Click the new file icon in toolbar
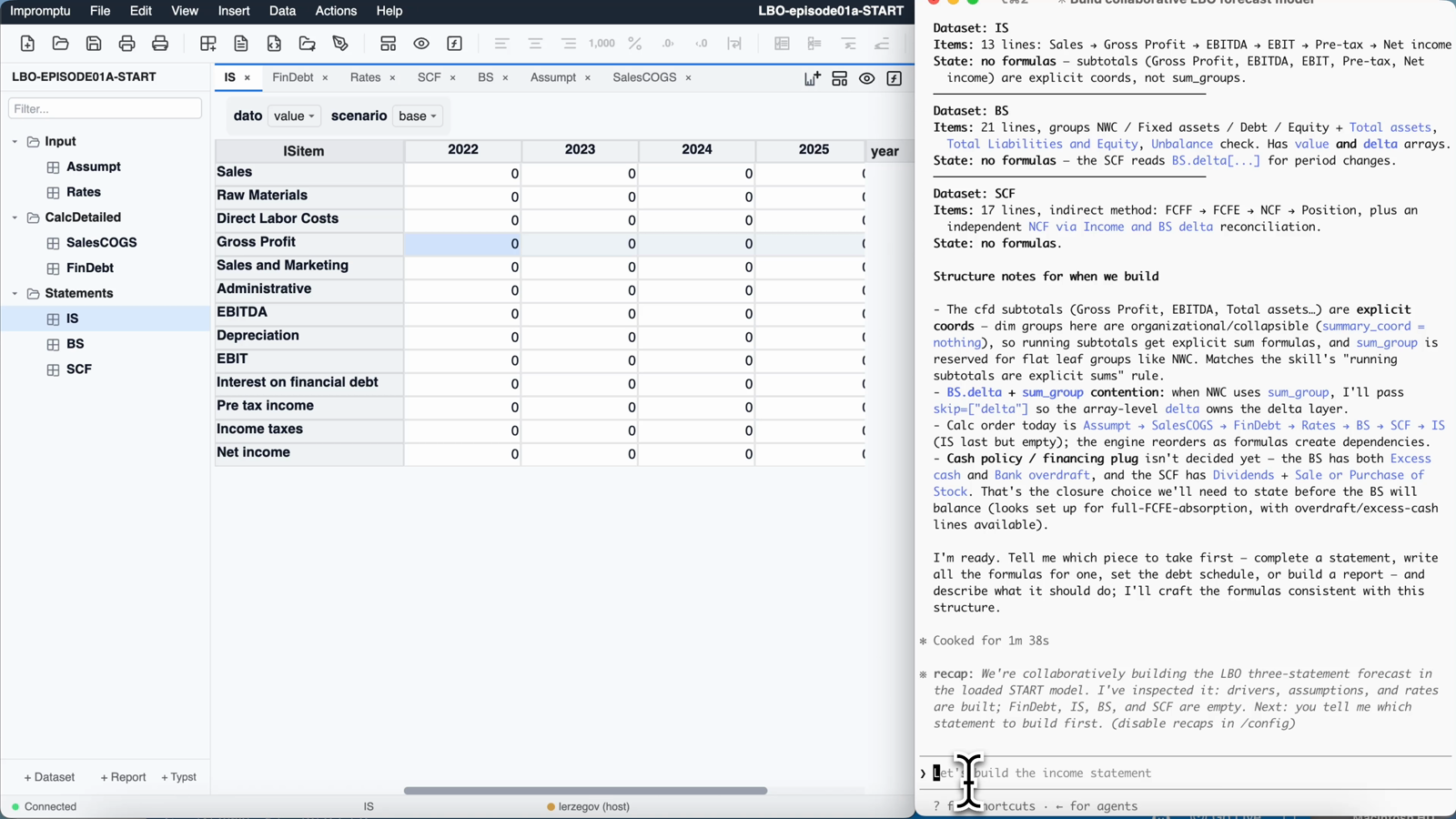 point(27,44)
